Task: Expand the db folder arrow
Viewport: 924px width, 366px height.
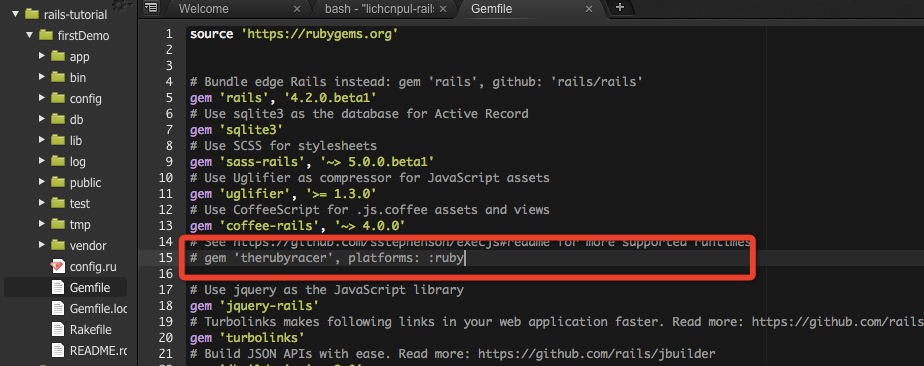Action: coord(42,119)
